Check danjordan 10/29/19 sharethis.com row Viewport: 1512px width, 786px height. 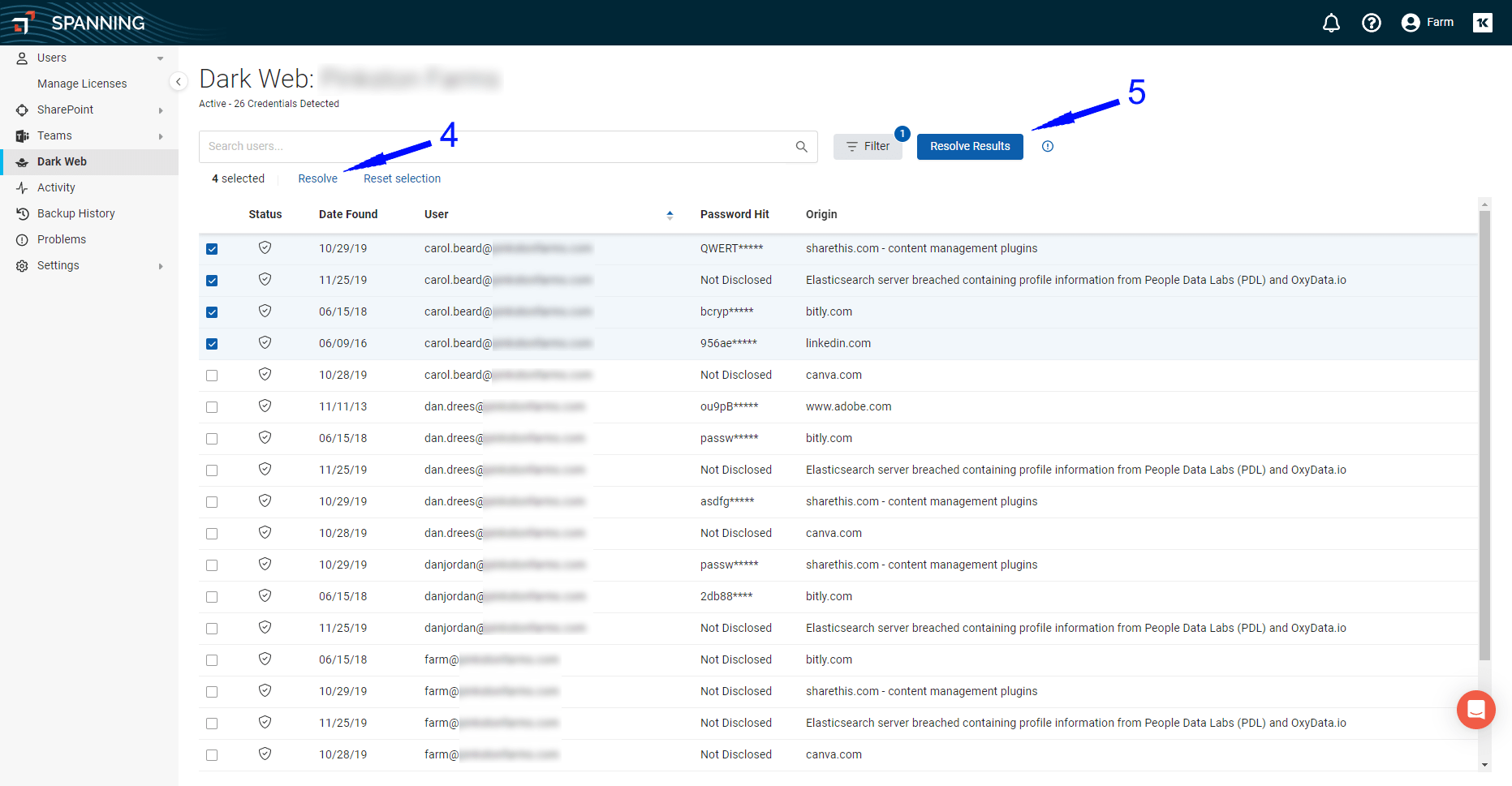[x=212, y=565]
